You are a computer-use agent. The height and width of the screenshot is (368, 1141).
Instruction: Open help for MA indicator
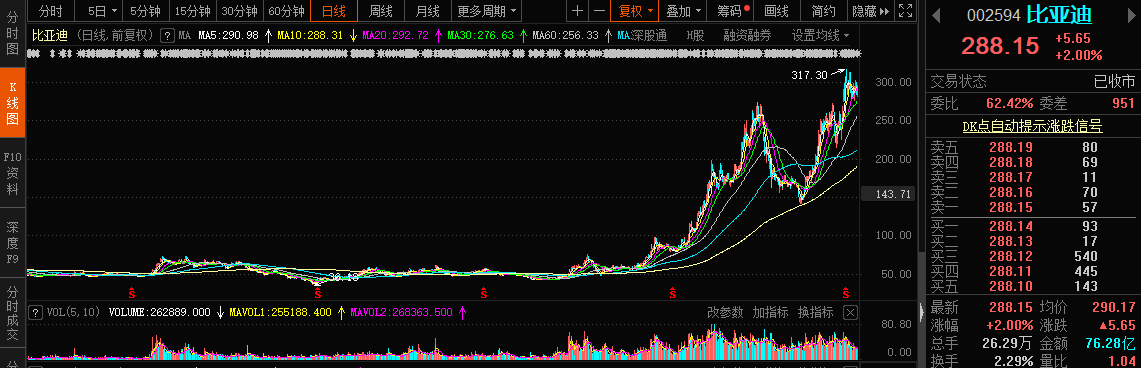click(167, 35)
